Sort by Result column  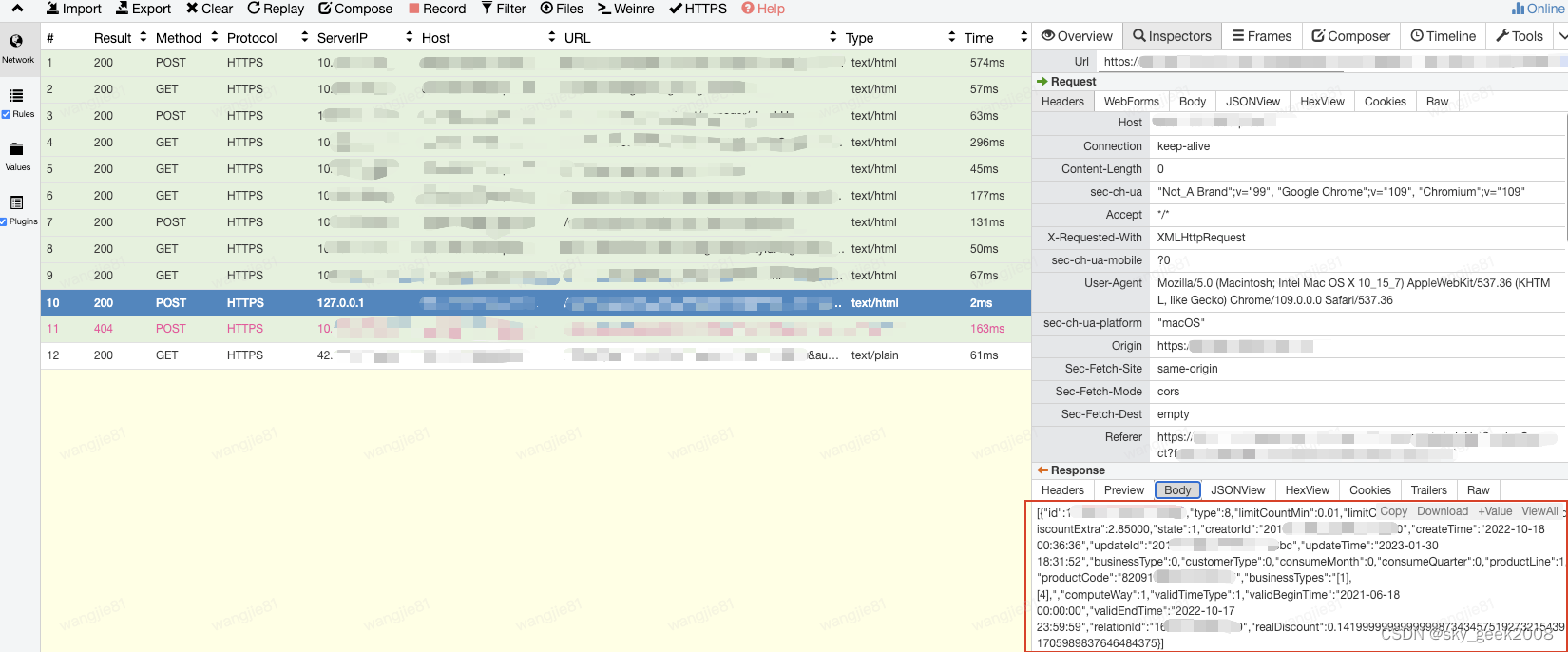coord(120,38)
